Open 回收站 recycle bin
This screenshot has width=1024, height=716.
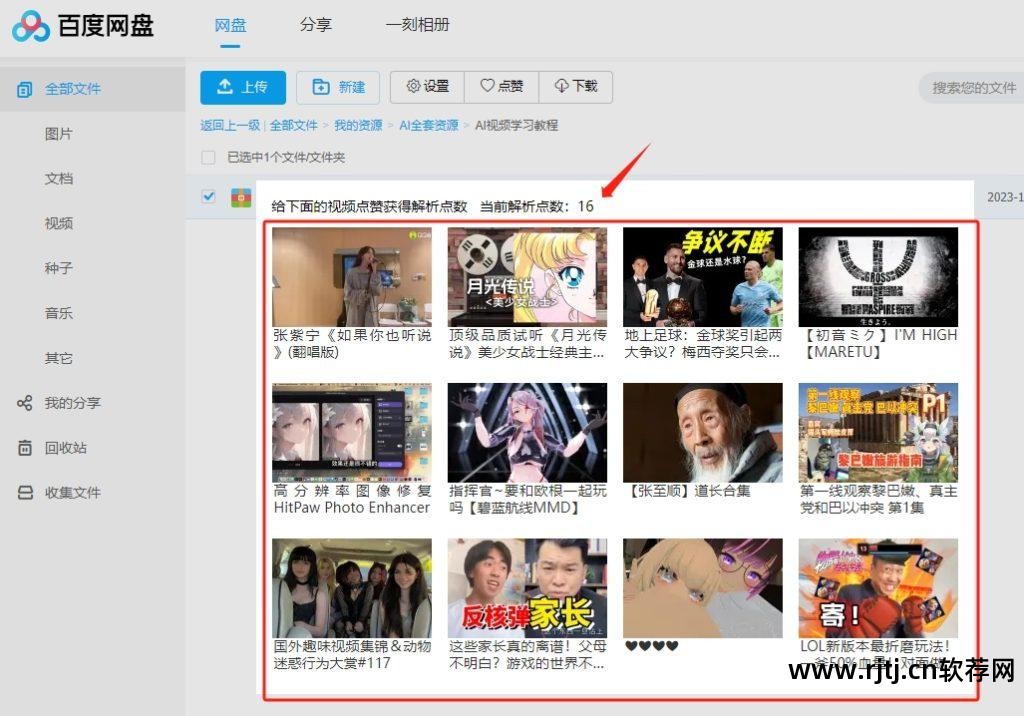(x=65, y=448)
